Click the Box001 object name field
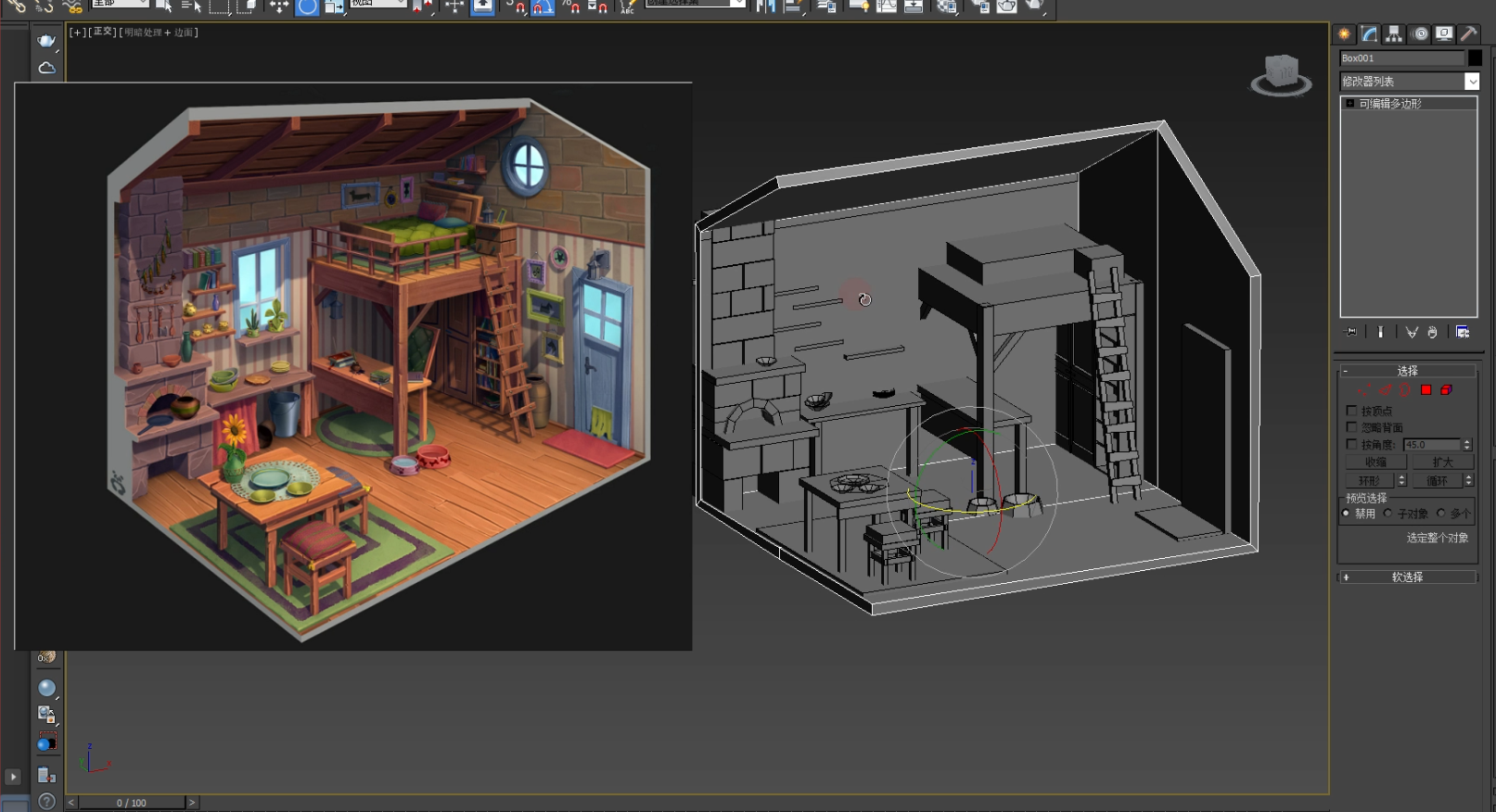Screen dimensions: 1496x812 1401,57
